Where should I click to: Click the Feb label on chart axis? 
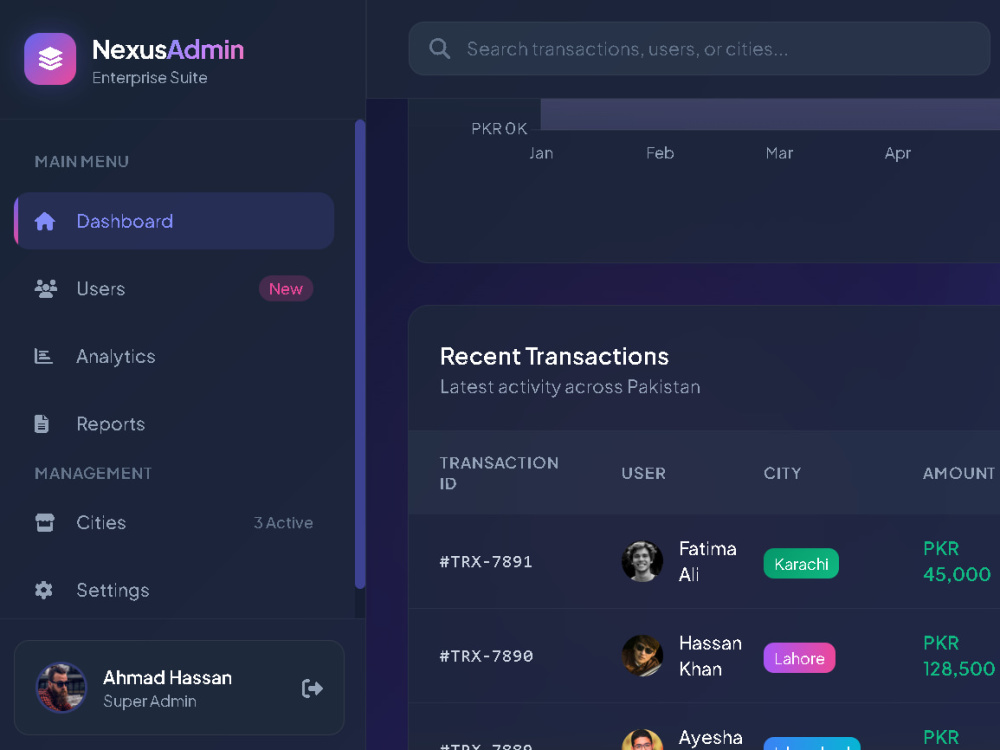click(x=659, y=153)
